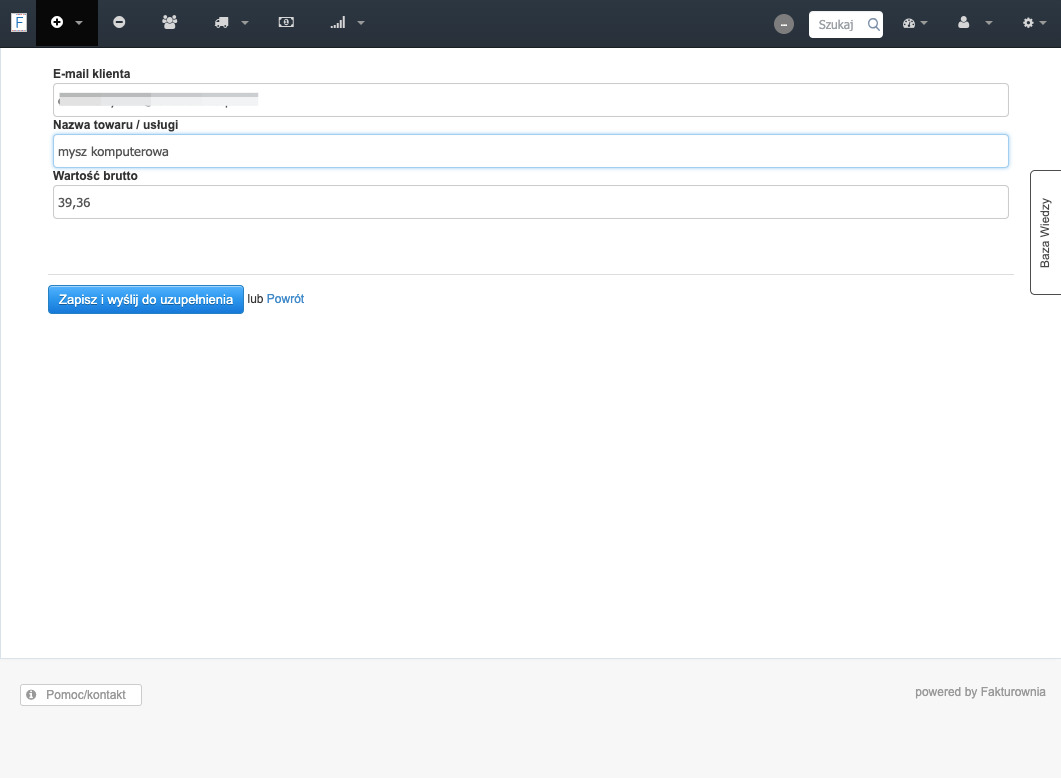Click Zapisz i wyślij do uzupełnienia button
Image resolution: width=1061 pixels, height=778 pixels.
[x=145, y=300]
